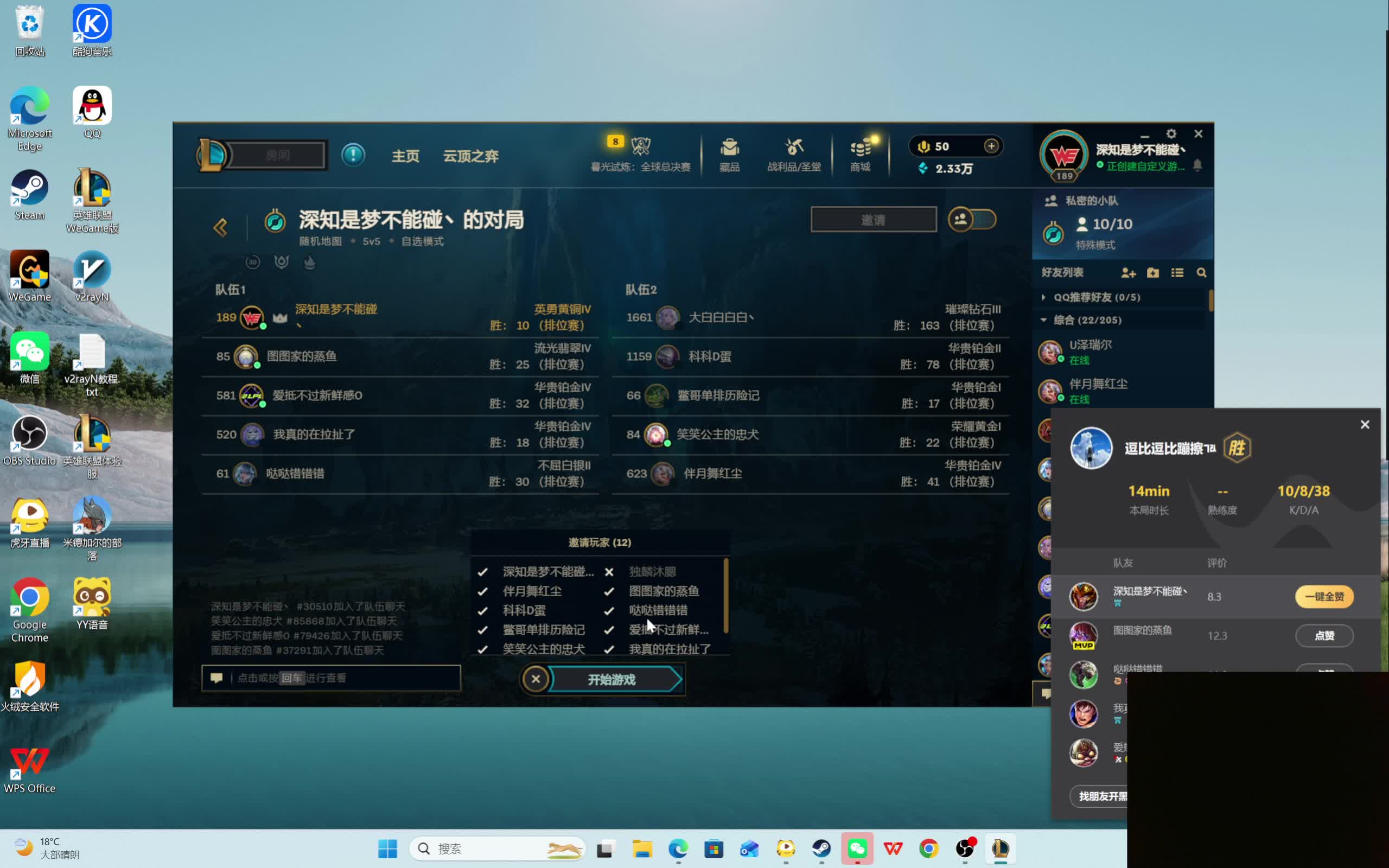This screenshot has width=1389, height=868.
Task: Switch to the 主页 tab
Action: coord(406,156)
